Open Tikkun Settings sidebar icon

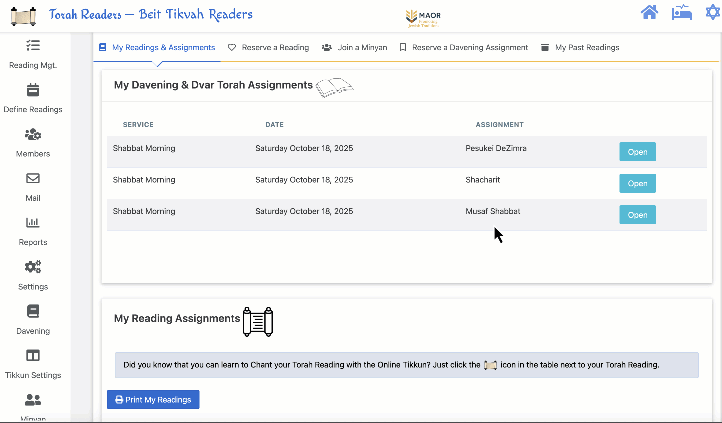(33, 356)
